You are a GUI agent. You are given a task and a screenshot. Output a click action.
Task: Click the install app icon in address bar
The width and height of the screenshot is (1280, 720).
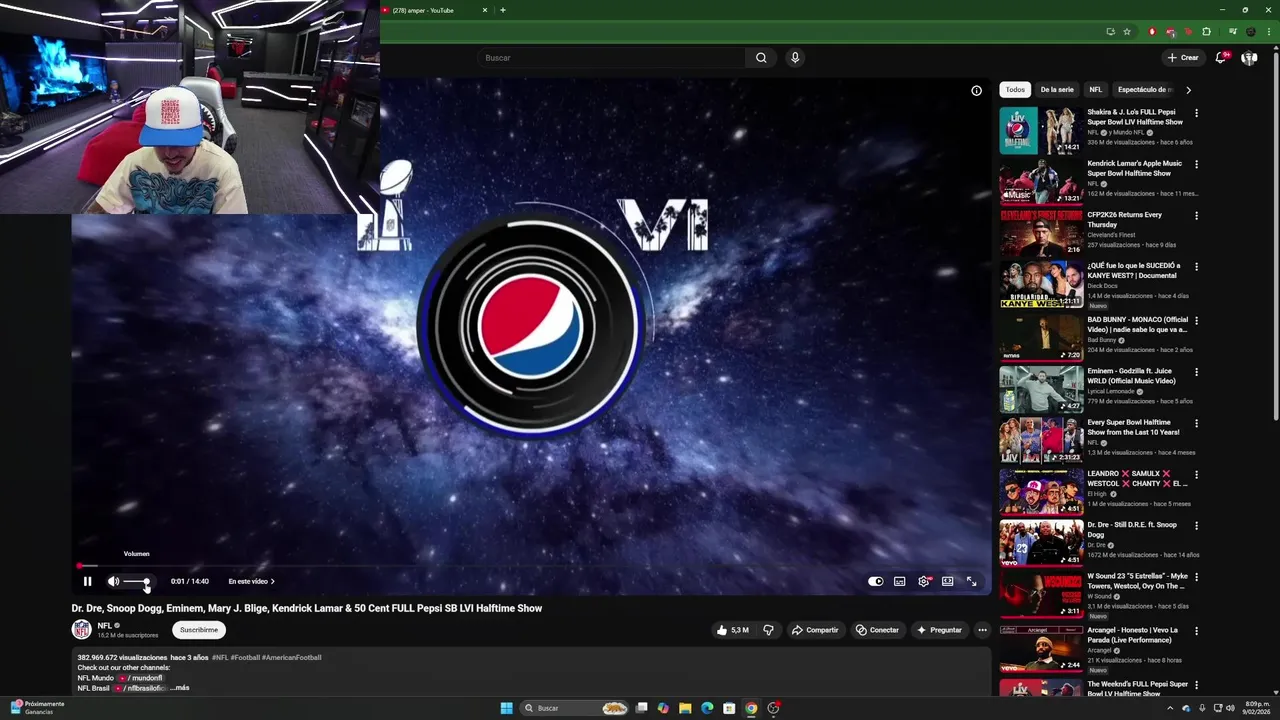(x=1110, y=32)
